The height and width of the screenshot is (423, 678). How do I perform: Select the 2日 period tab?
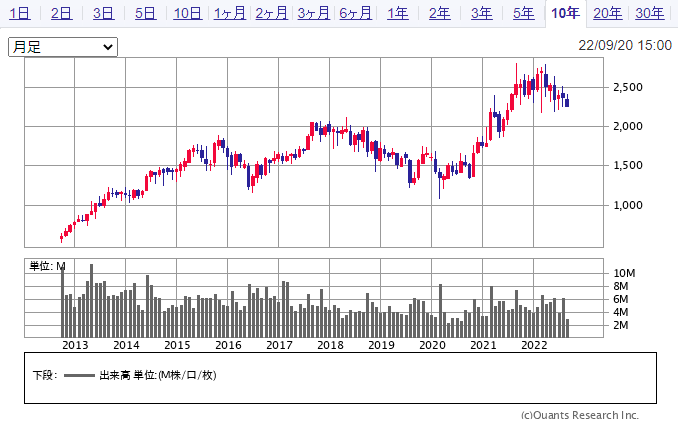pos(61,13)
